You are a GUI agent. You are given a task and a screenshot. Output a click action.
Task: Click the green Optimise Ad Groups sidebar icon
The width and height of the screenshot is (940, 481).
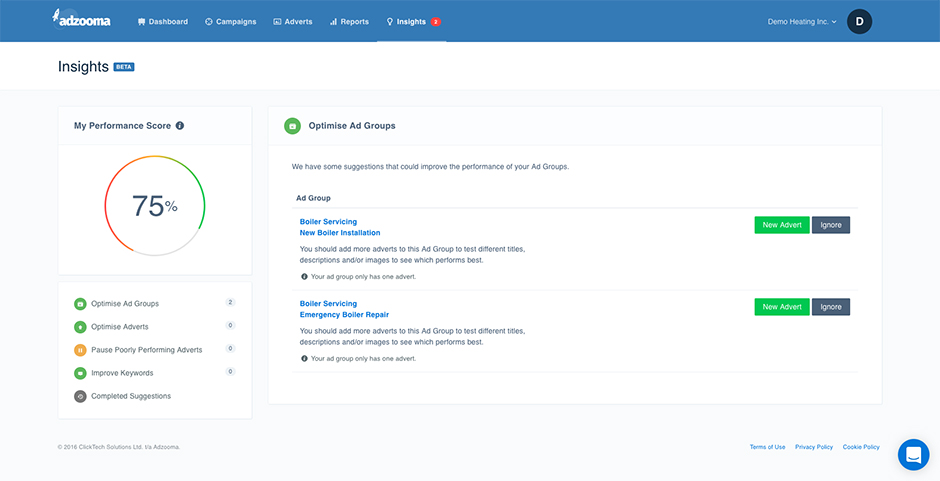pyautogui.click(x=80, y=304)
